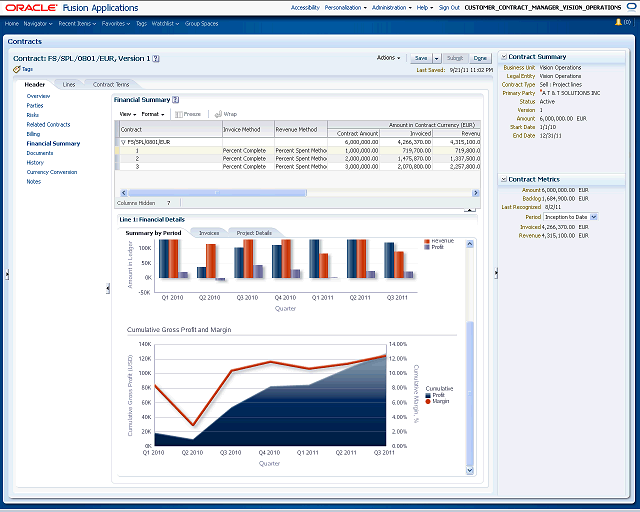Viewport: 640px width, 512px height.
Task: Open help icon next to Financial Summary
Action: click(x=176, y=100)
